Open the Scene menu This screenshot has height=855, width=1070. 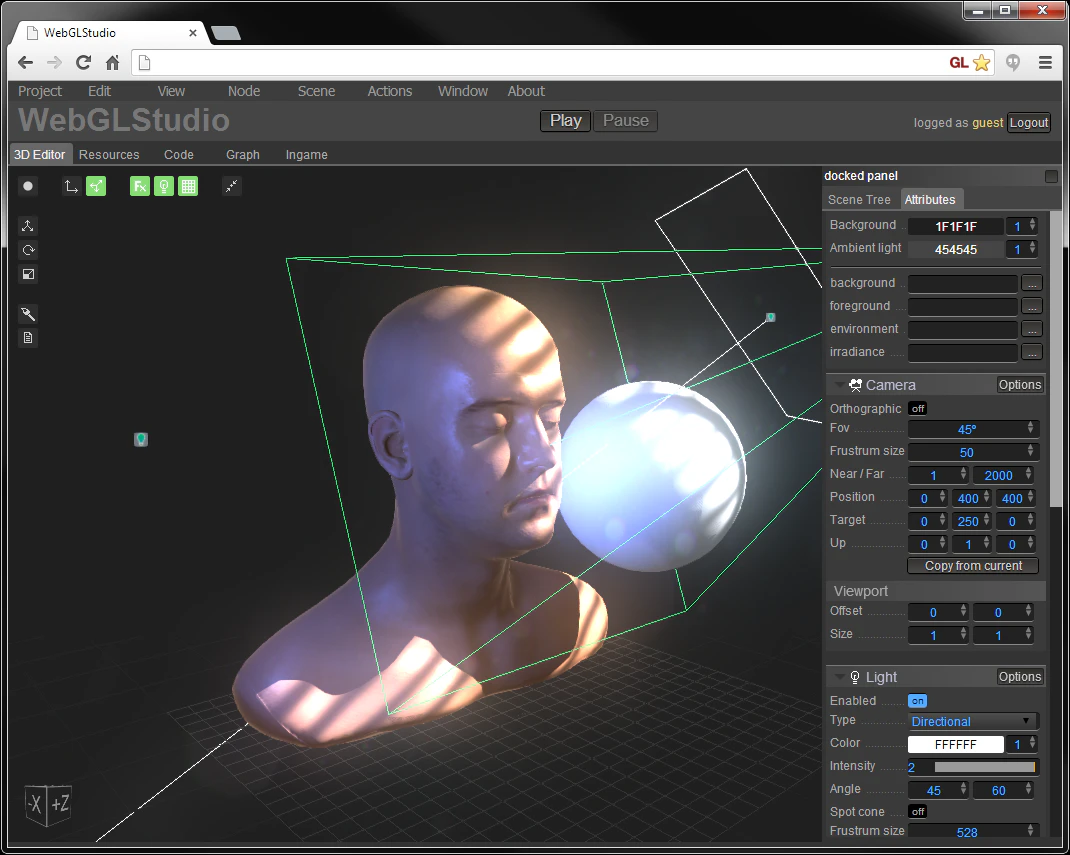point(316,91)
